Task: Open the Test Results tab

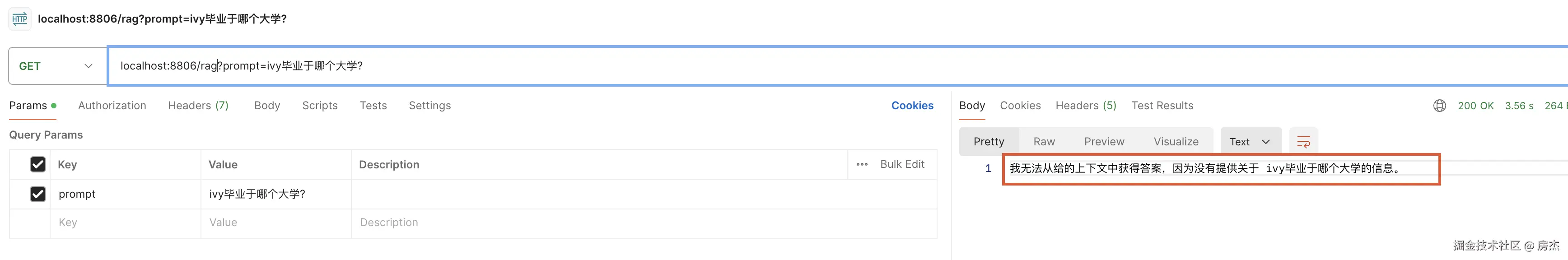Action: [x=1162, y=106]
